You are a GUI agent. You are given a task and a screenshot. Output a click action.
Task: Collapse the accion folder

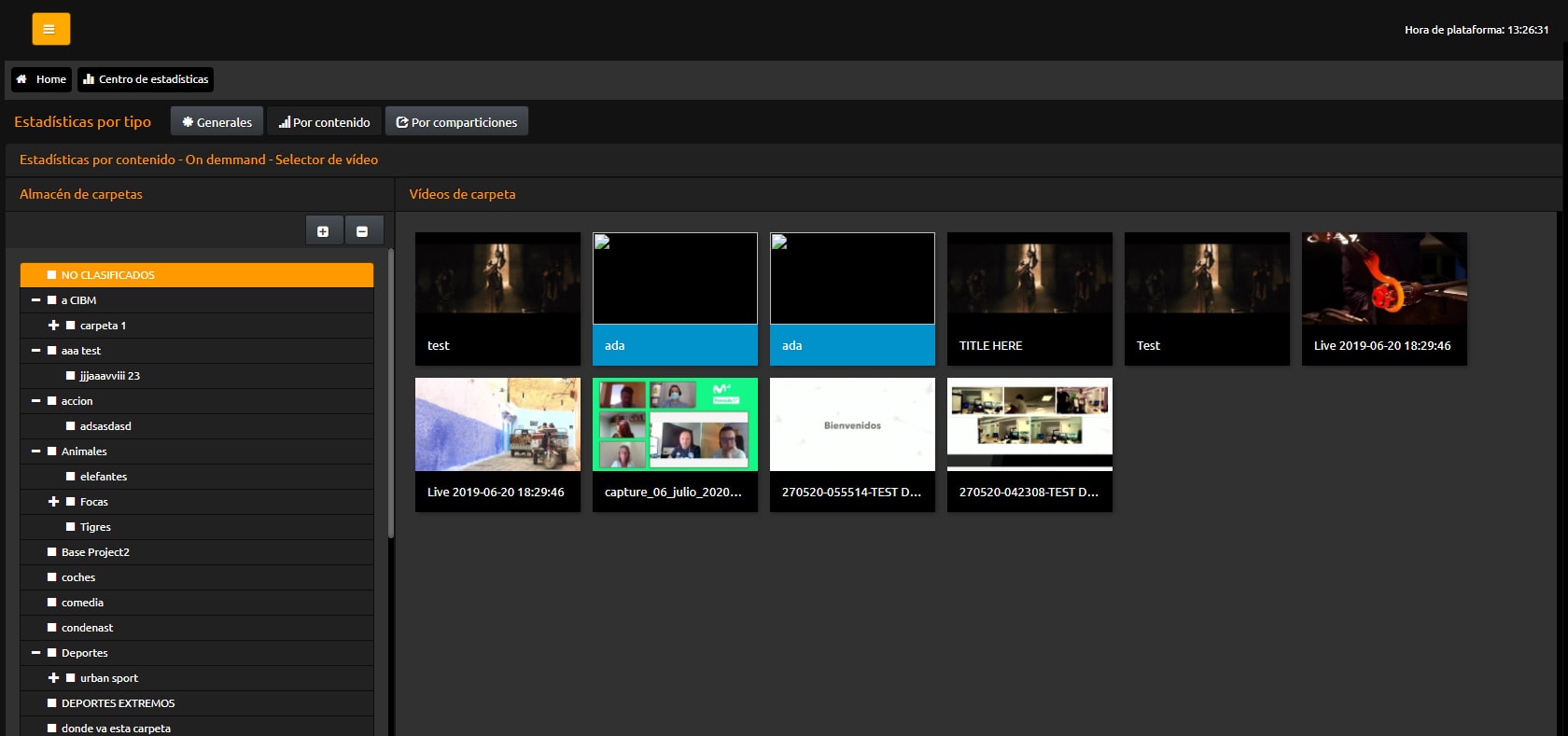click(x=35, y=401)
